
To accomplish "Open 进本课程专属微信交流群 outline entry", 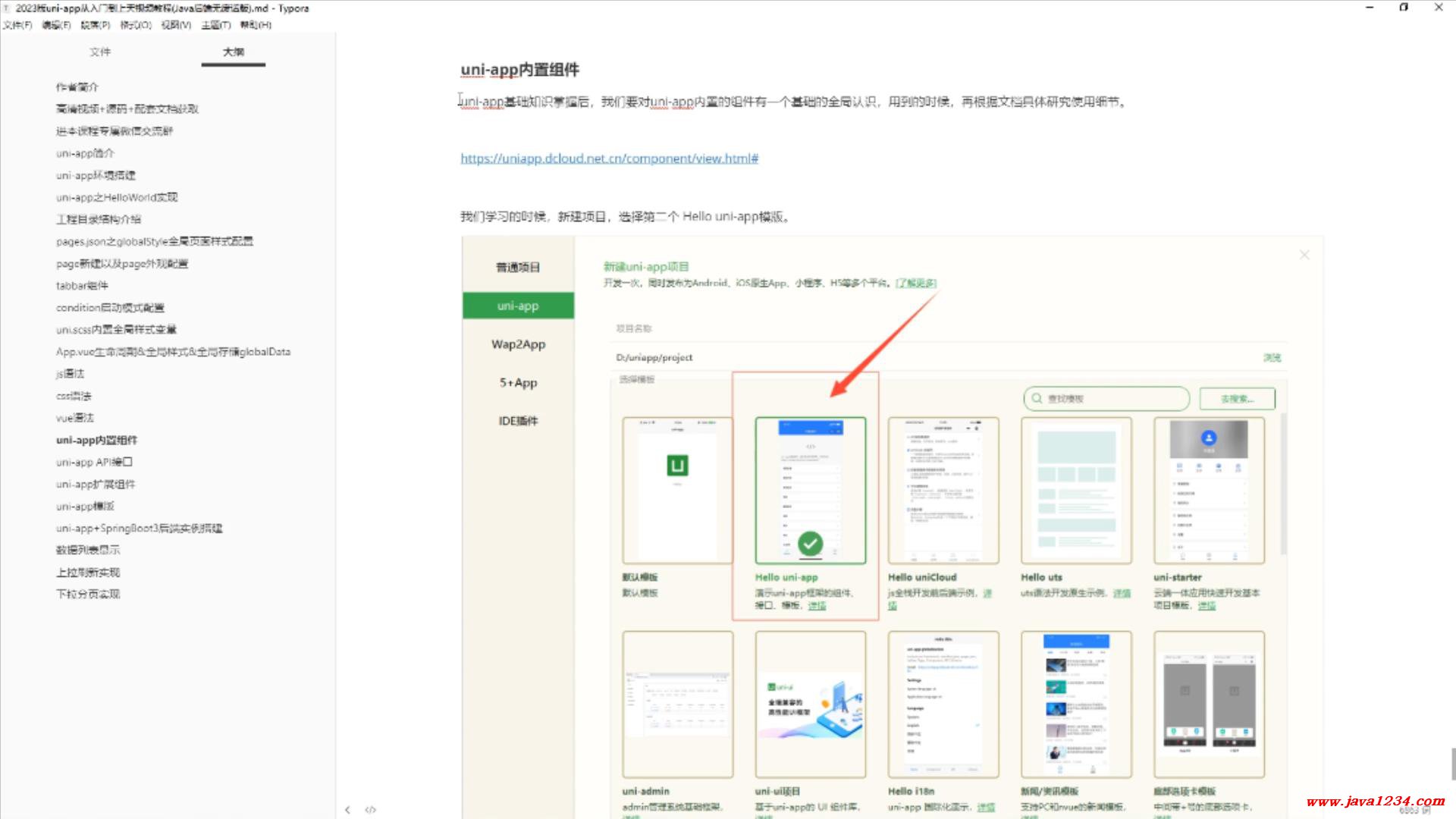I will pyautogui.click(x=115, y=131).
